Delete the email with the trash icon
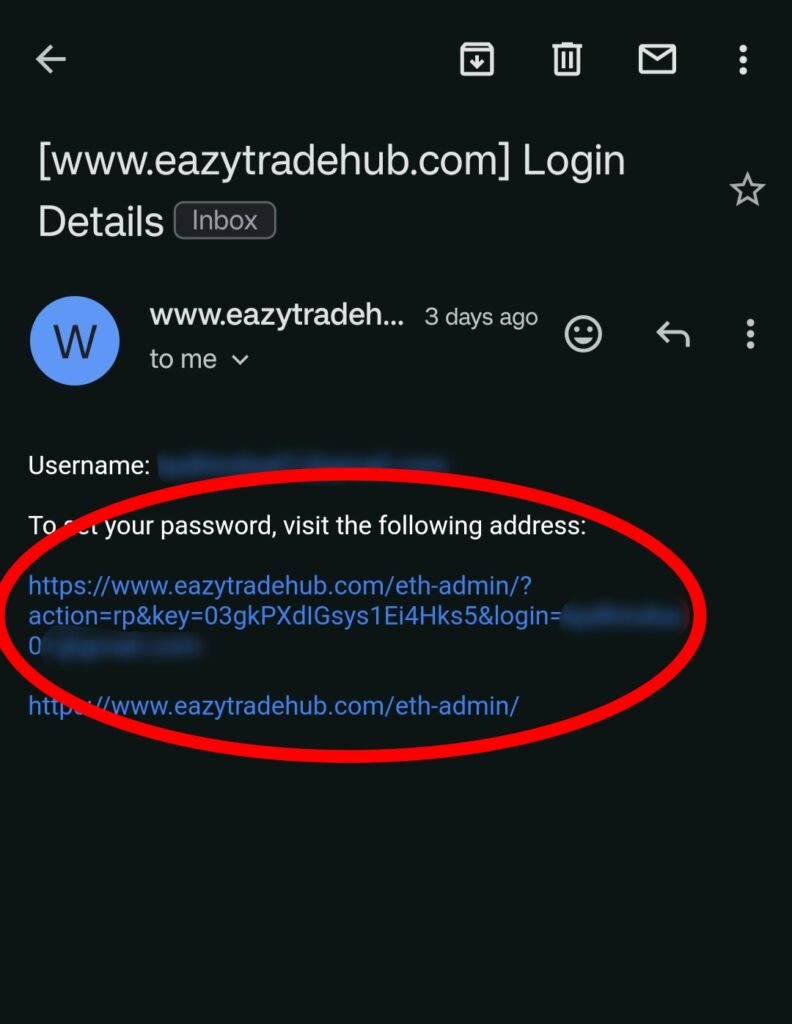 click(567, 59)
